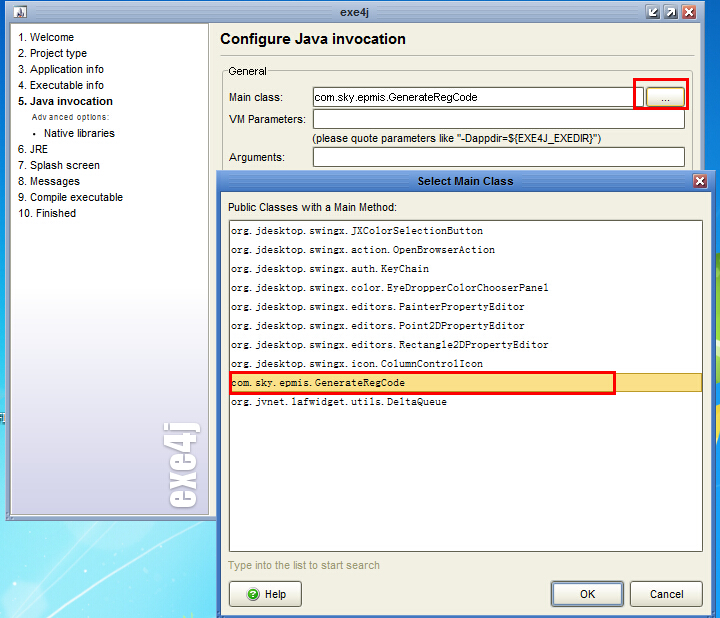Select org.jvnet.lafwidget.utils.DeltaQueue class
This screenshot has height=618, width=720.
(x=338, y=402)
